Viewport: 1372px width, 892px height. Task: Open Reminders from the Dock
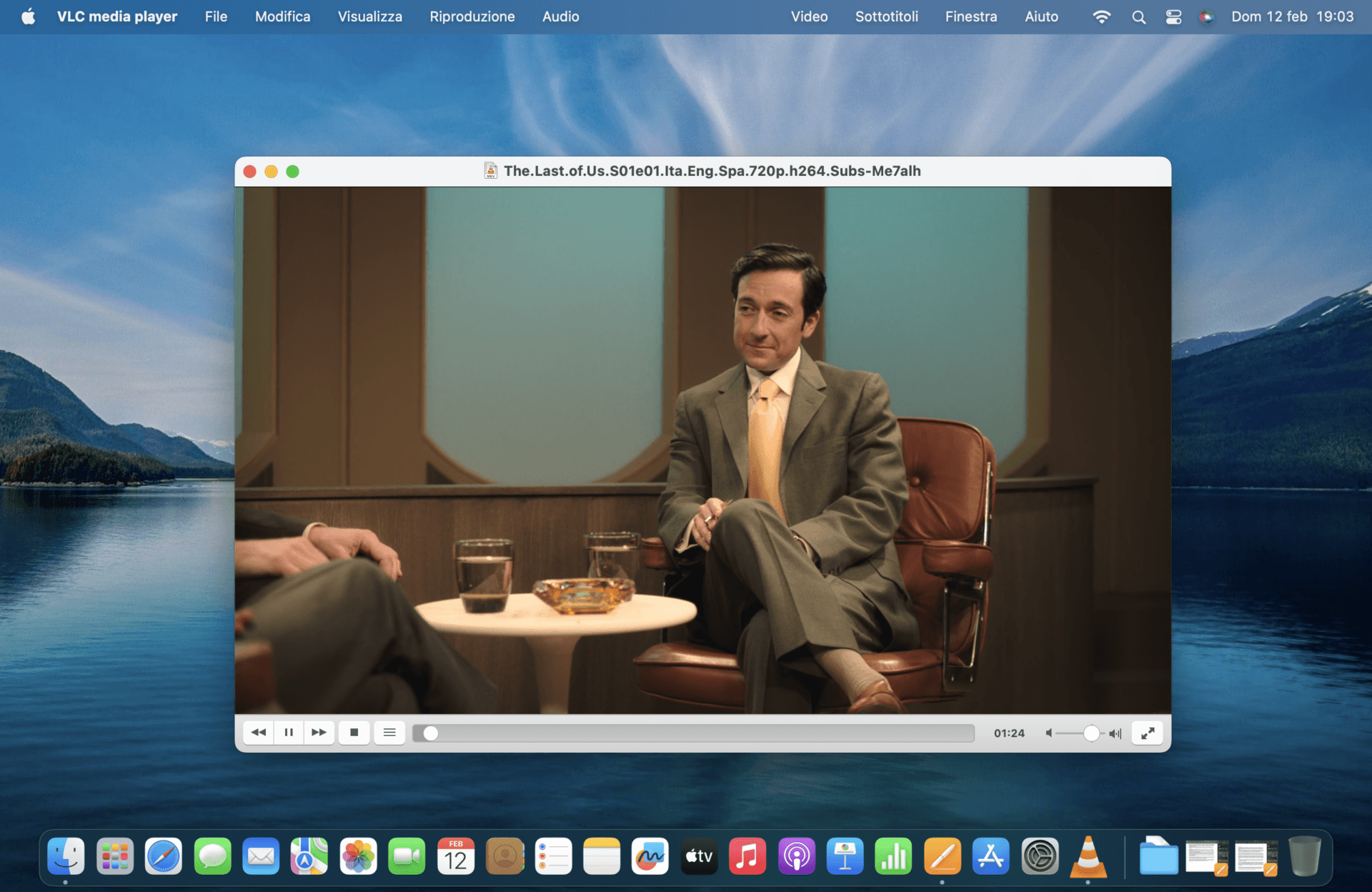coord(553,856)
